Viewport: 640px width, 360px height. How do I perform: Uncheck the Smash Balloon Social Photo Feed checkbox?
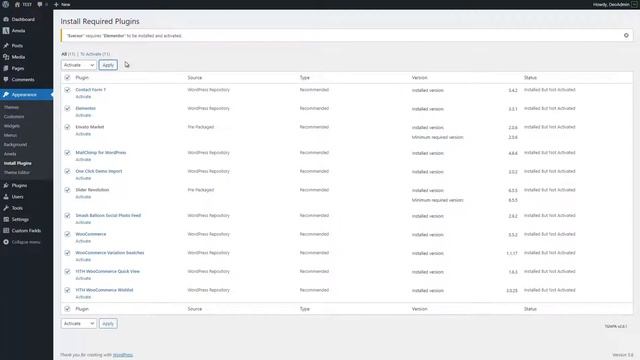[67, 216]
